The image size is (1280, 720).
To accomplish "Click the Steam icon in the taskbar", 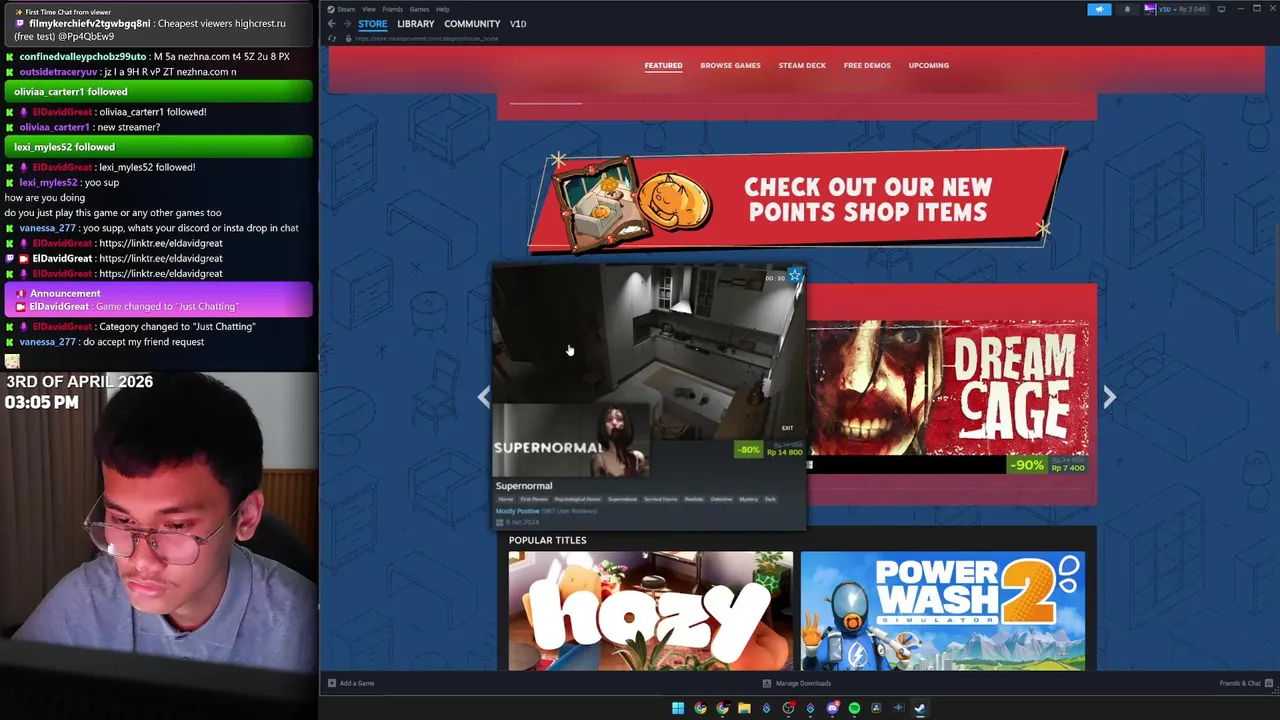I will [x=919, y=708].
